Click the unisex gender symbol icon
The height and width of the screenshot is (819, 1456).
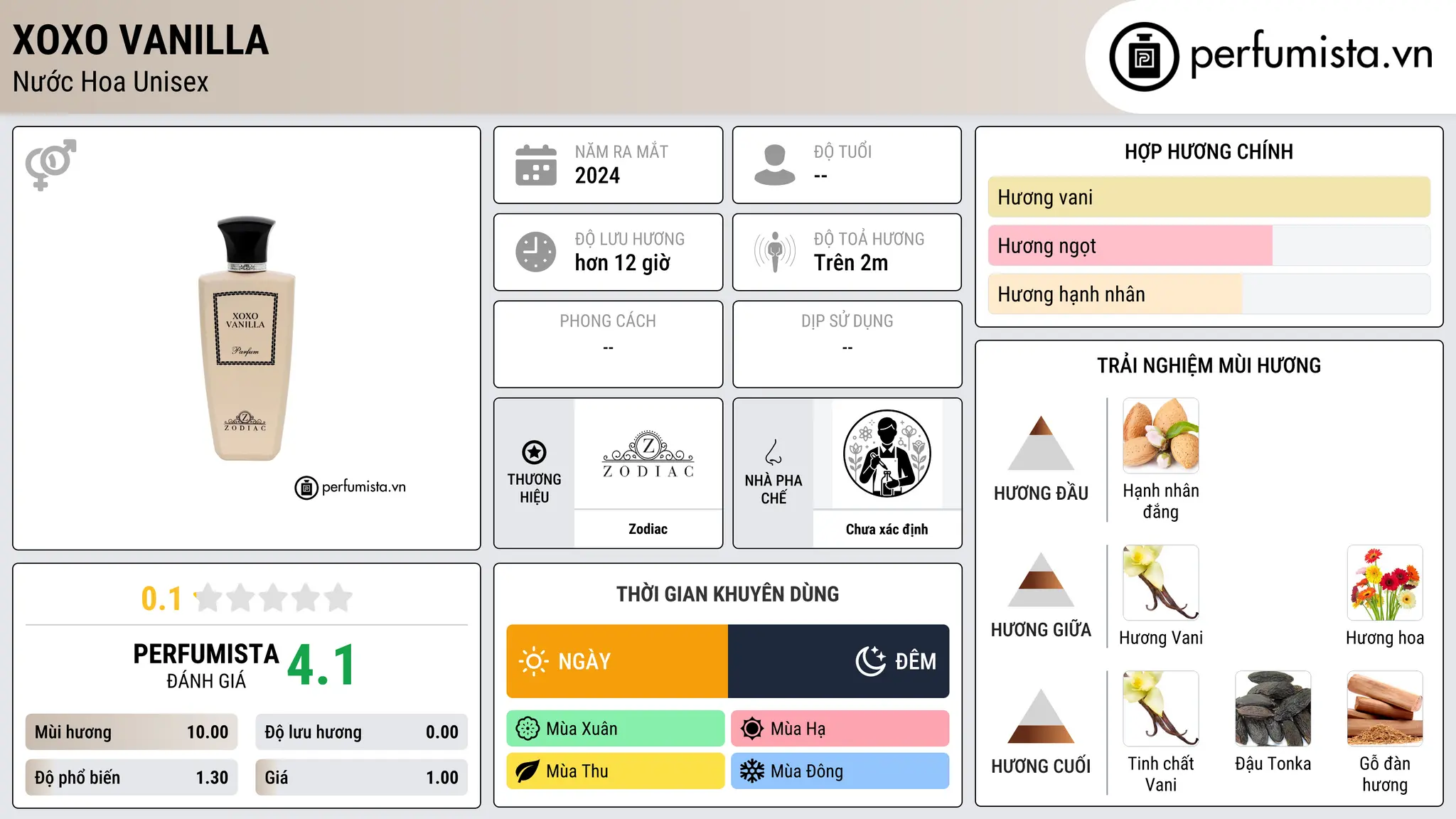50,164
